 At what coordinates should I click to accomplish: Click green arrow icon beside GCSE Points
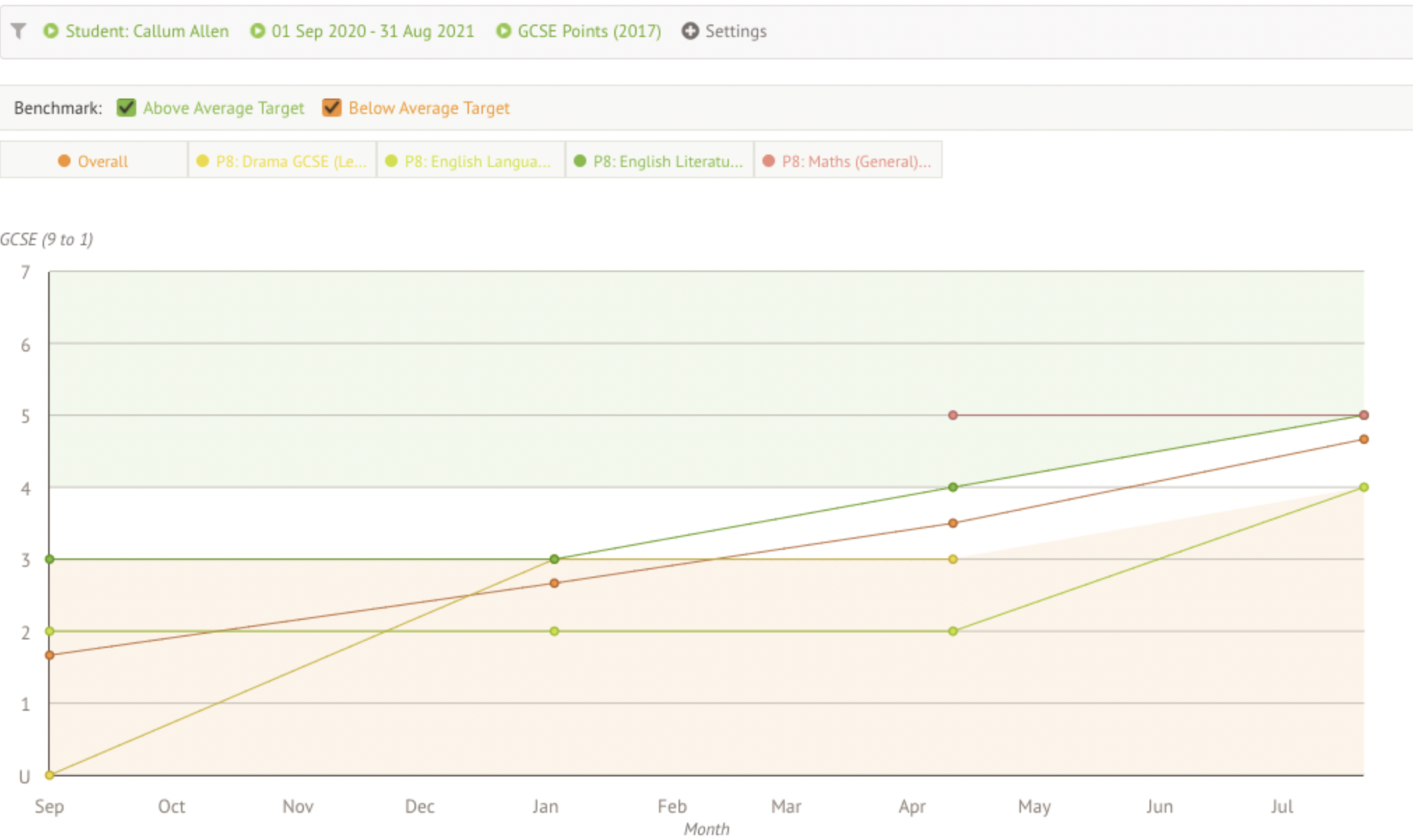pyautogui.click(x=503, y=31)
